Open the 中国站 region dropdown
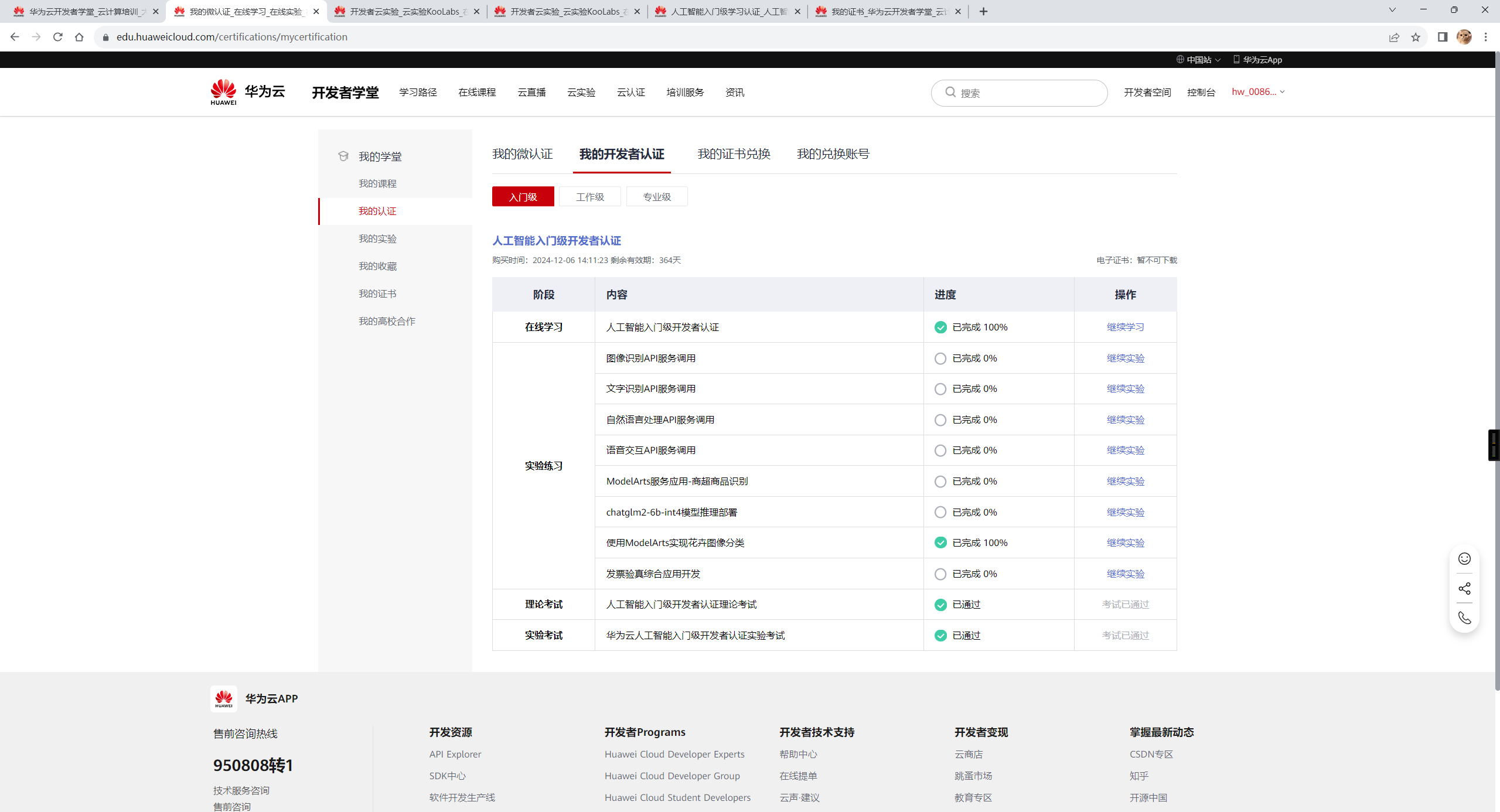 [x=1198, y=60]
